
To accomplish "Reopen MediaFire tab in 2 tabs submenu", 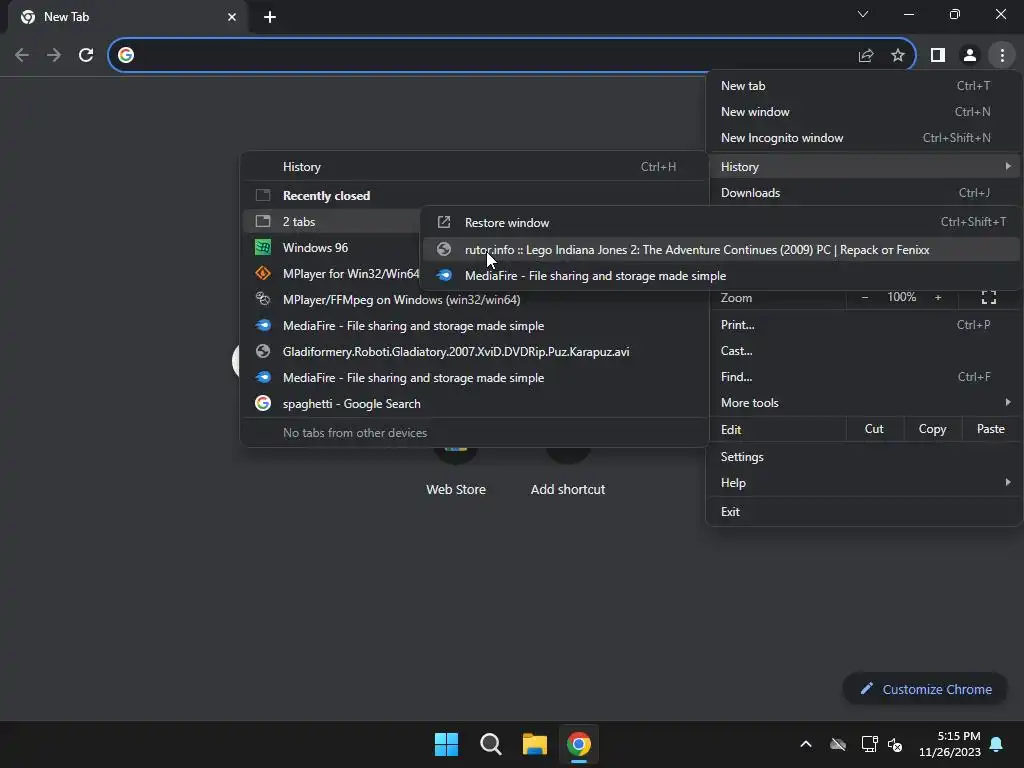I will (721, 276).
